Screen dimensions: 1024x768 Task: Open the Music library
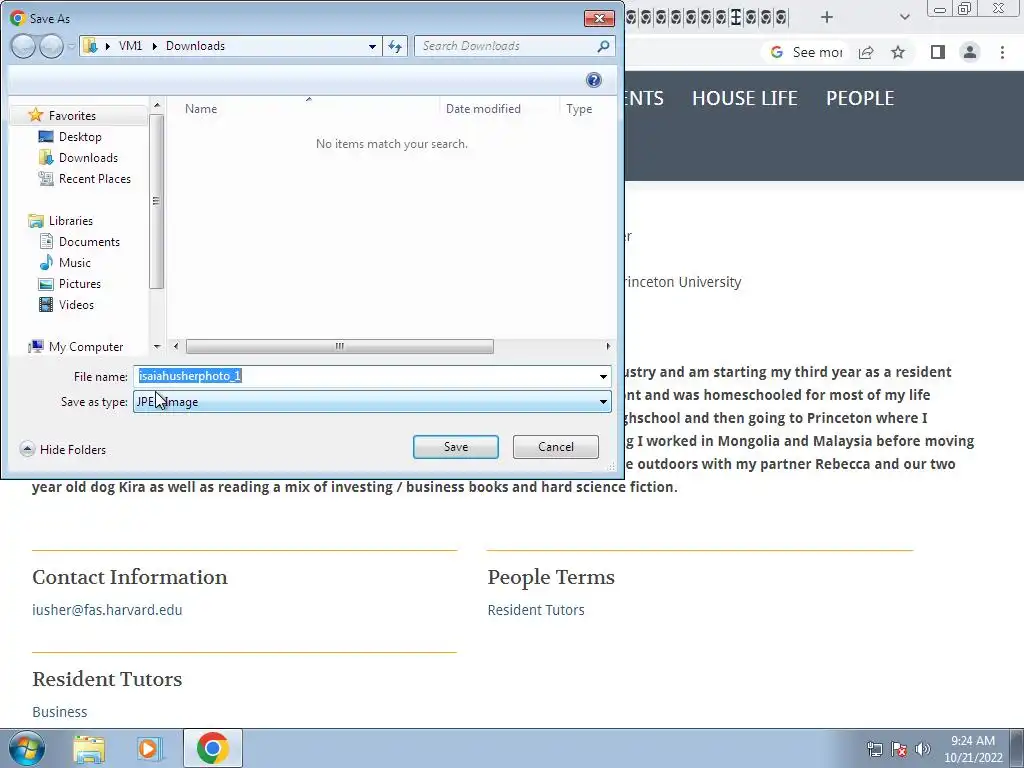(74, 263)
